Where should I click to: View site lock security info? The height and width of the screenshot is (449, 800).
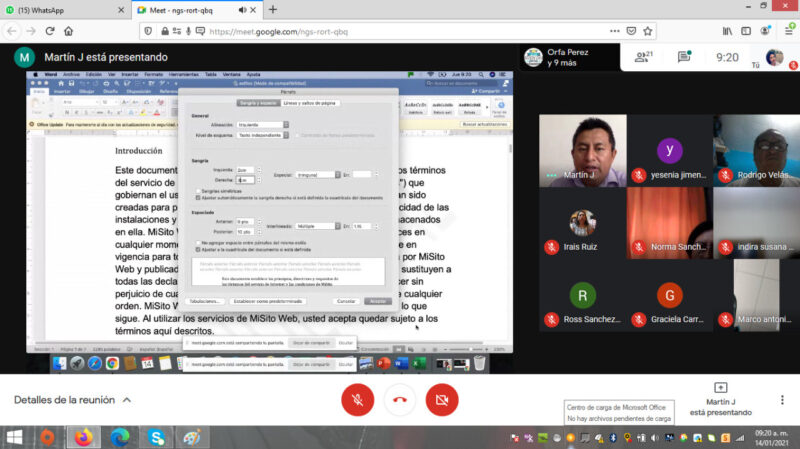pos(164,31)
